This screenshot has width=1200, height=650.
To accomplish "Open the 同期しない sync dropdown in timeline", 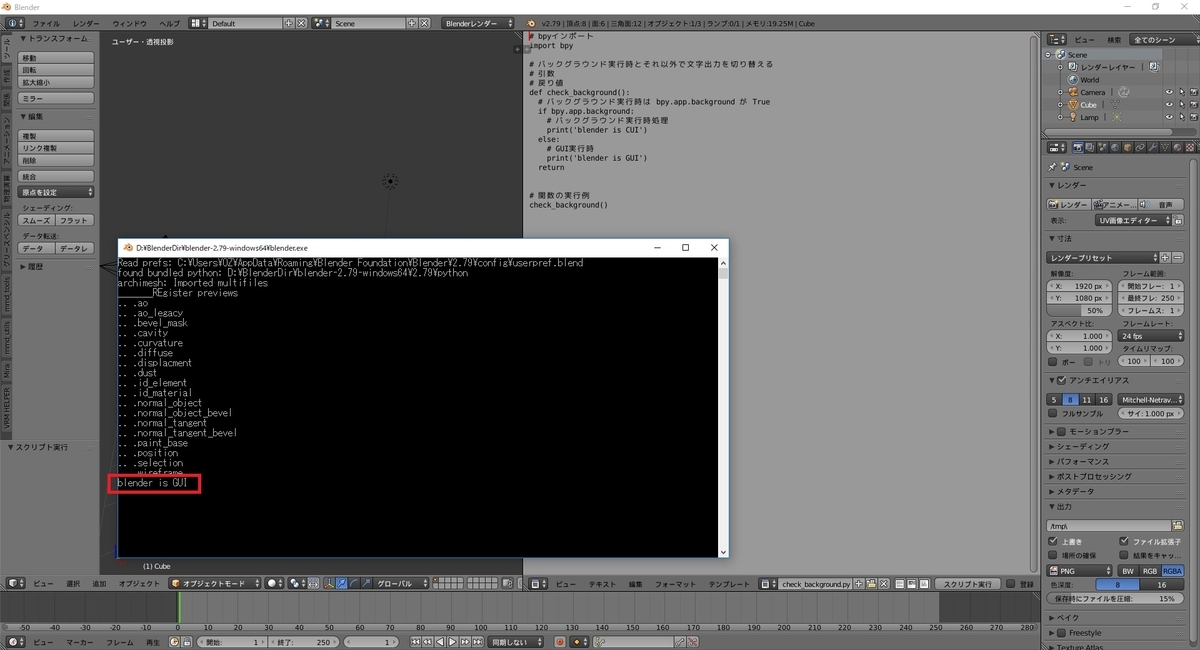I will pos(516,642).
